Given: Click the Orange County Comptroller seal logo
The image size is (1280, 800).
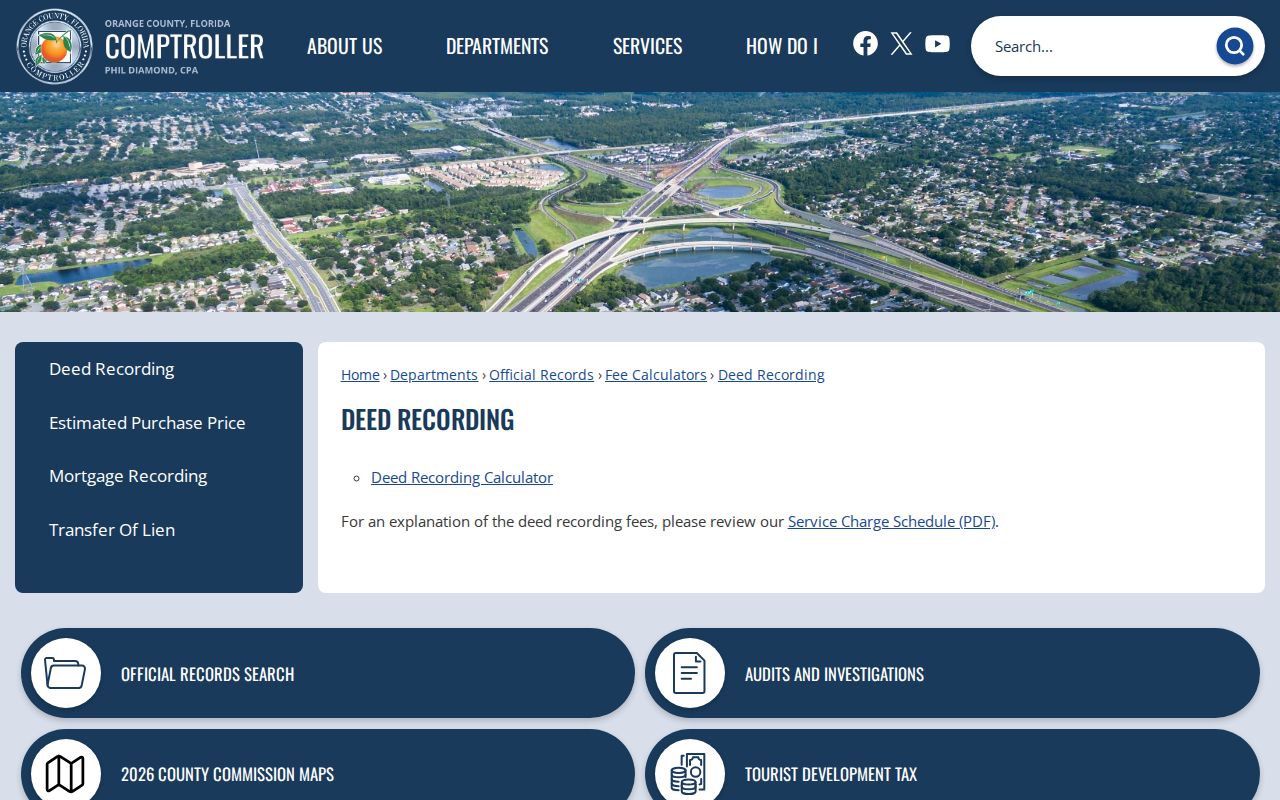Looking at the screenshot, I should tap(54, 46).
